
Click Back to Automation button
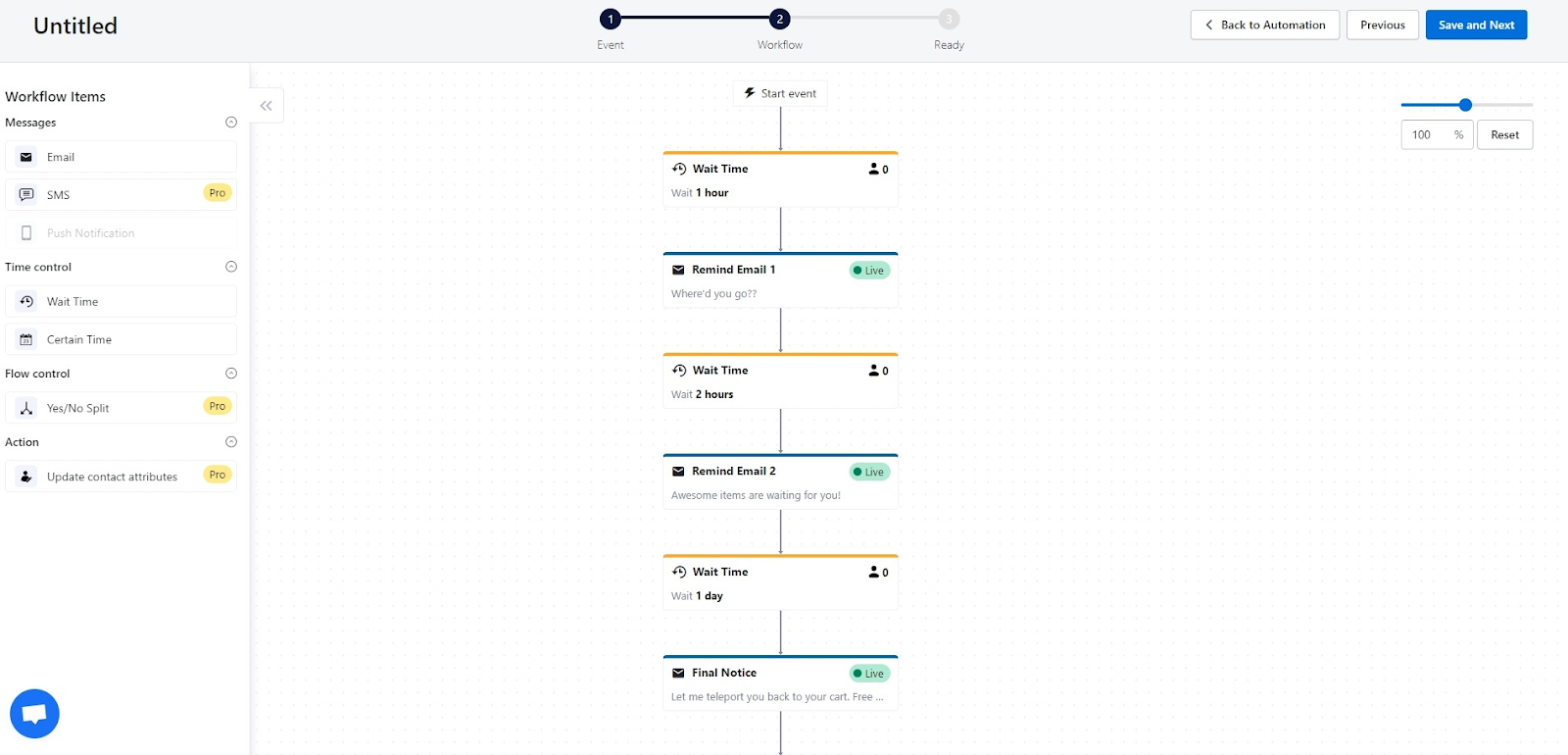(x=1264, y=25)
